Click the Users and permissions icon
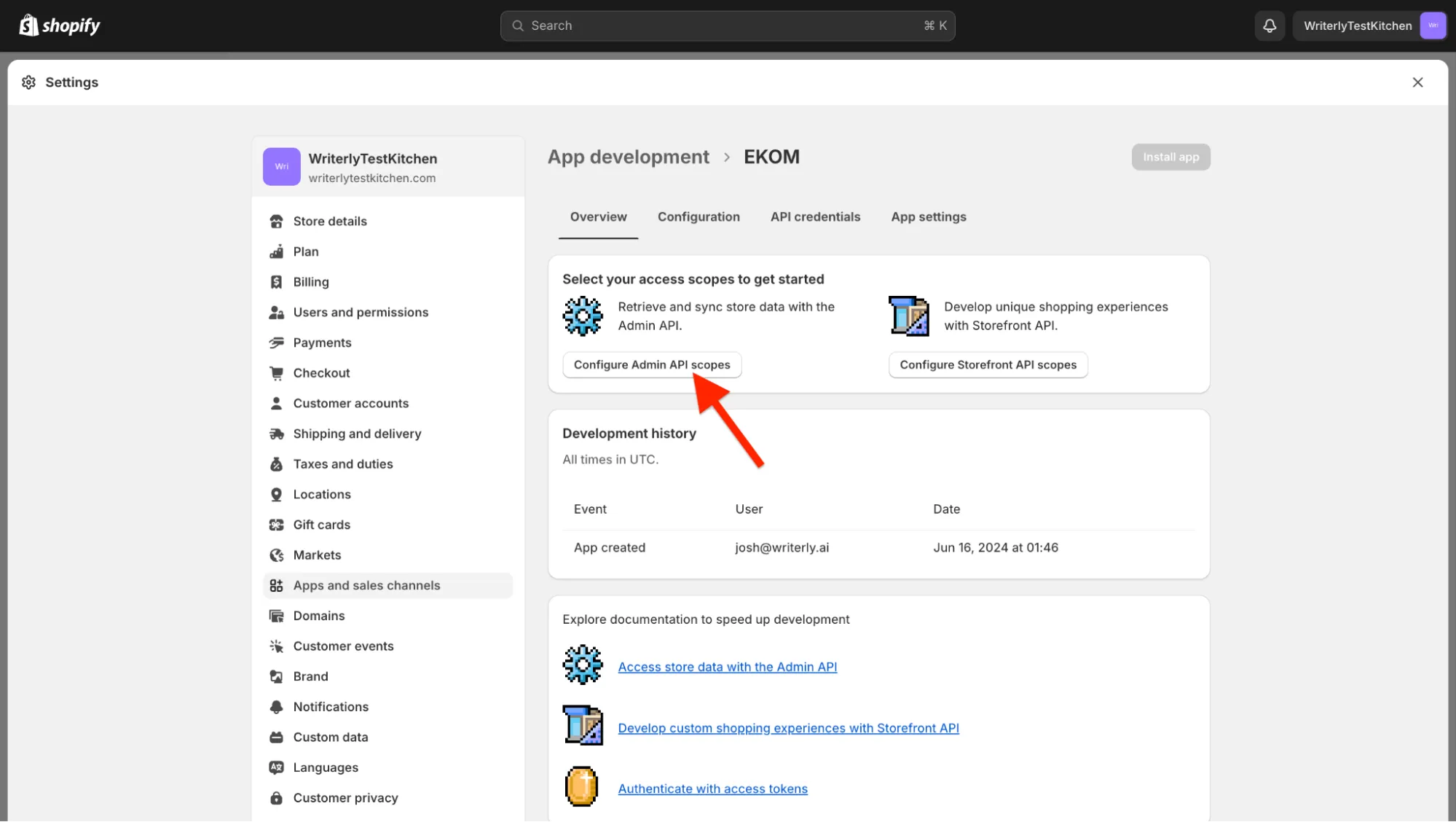 (x=276, y=313)
